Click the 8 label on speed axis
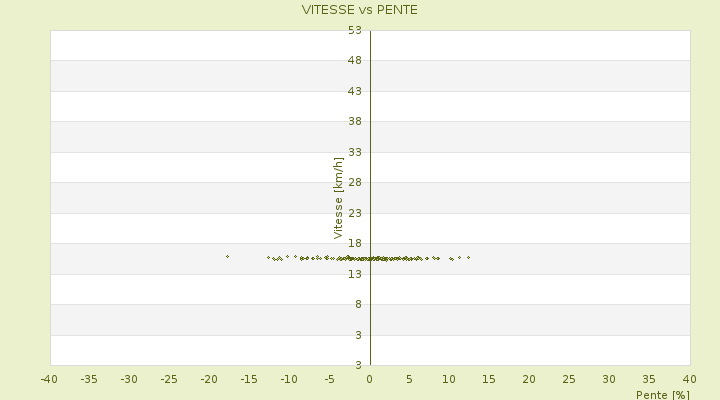 [x=358, y=304]
